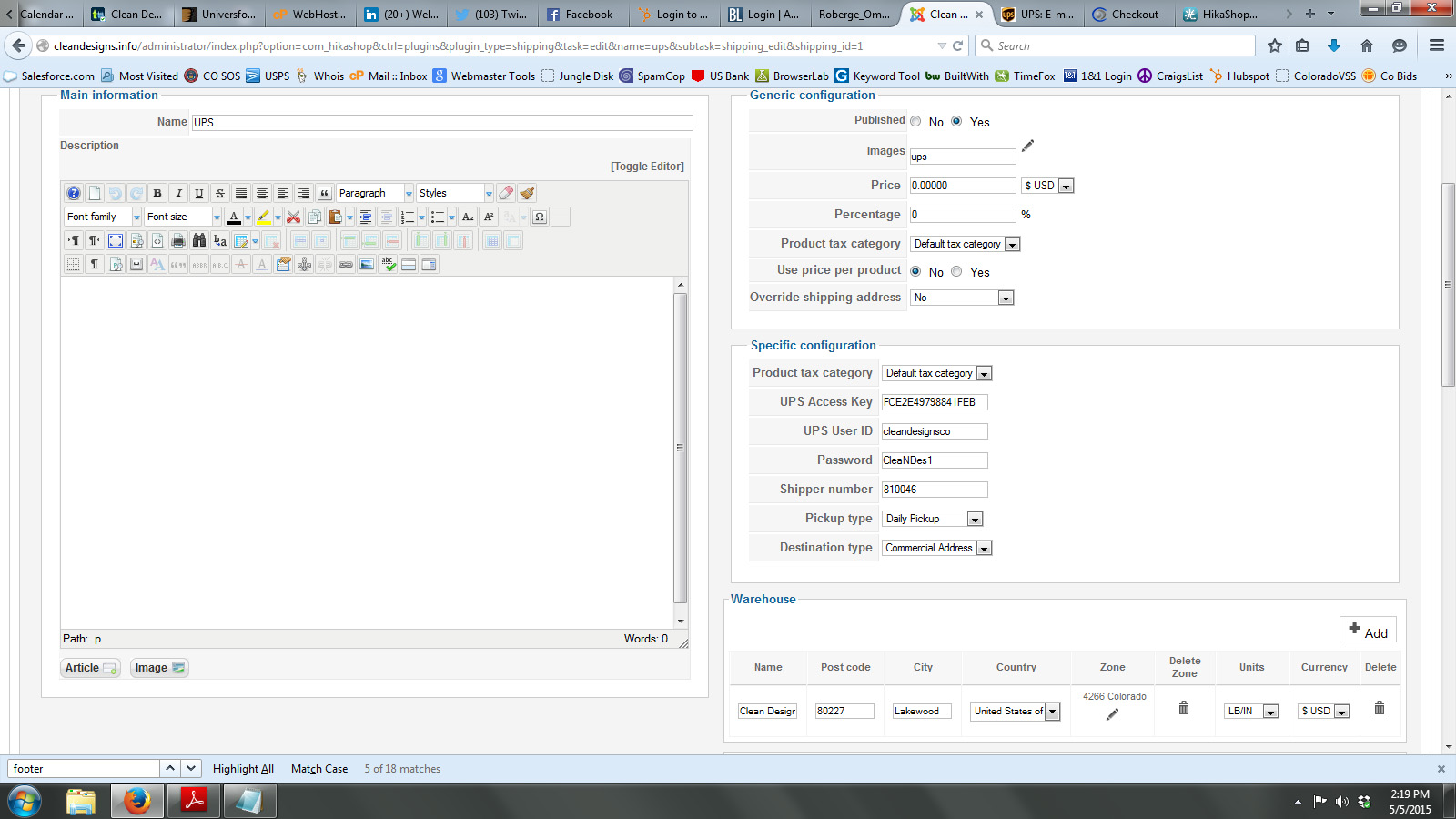Toggle the spellchecker icon
Viewport: 1456px width, 819px height.
(x=389, y=264)
